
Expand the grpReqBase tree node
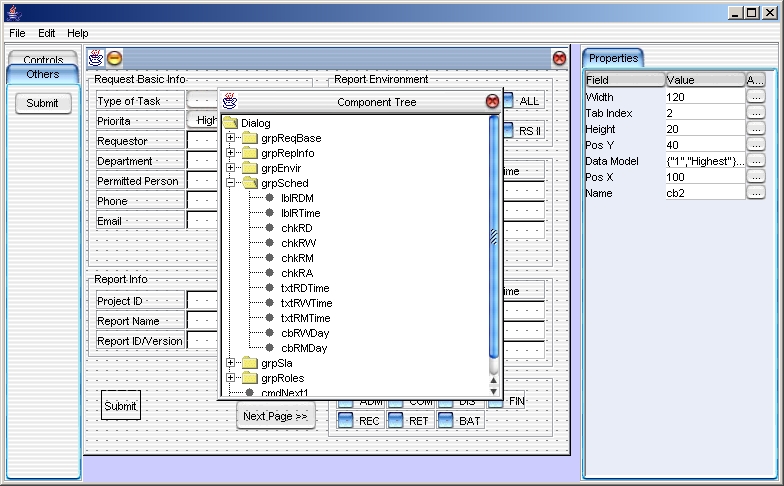point(230,138)
